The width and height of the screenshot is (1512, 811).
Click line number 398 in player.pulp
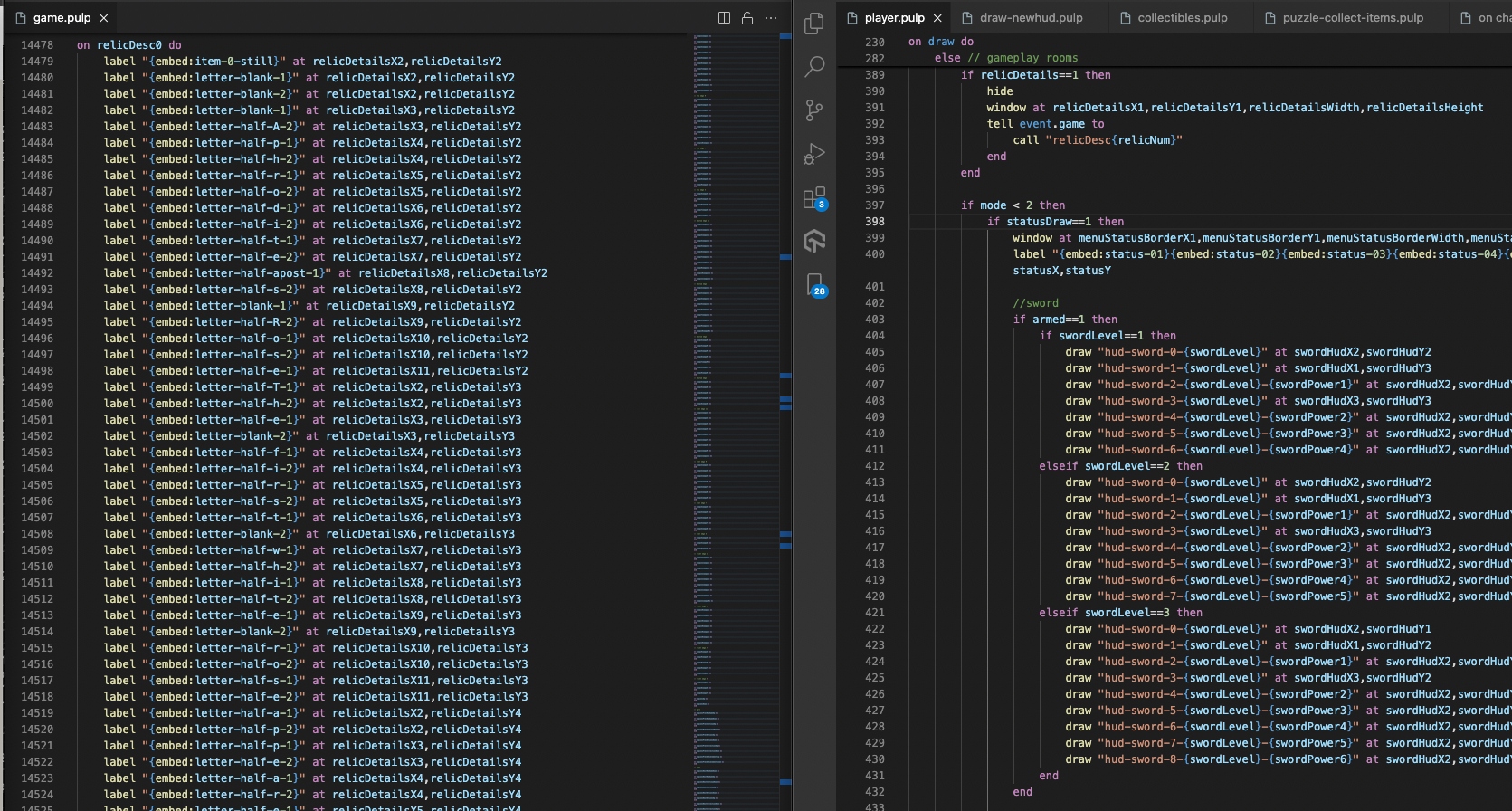coord(874,222)
